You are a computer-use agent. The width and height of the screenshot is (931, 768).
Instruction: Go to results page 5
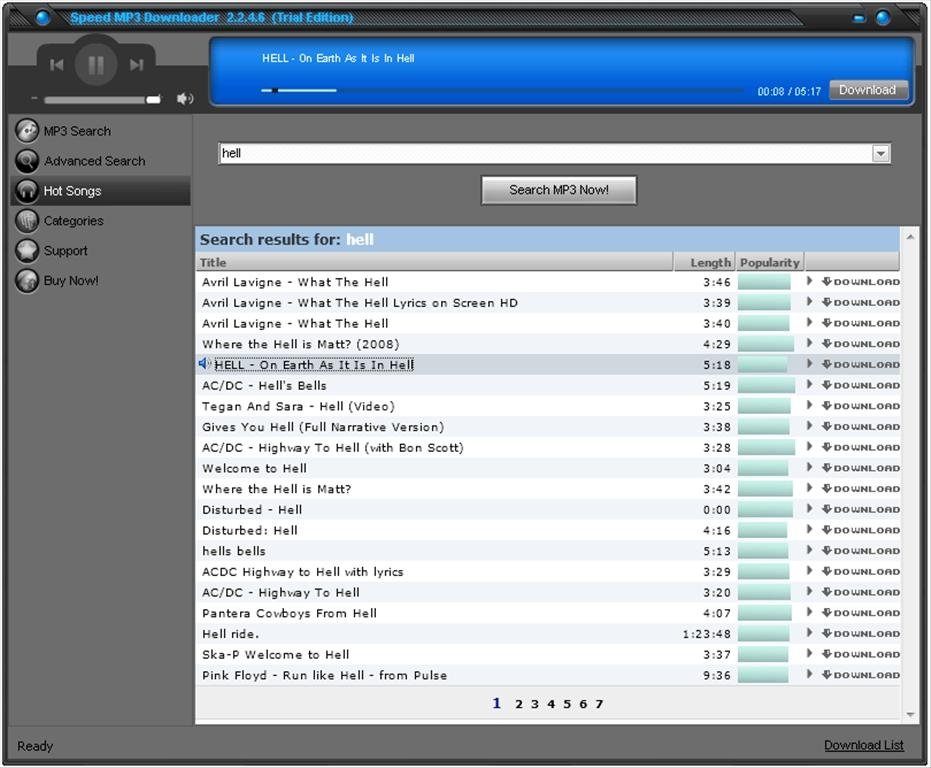click(567, 704)
